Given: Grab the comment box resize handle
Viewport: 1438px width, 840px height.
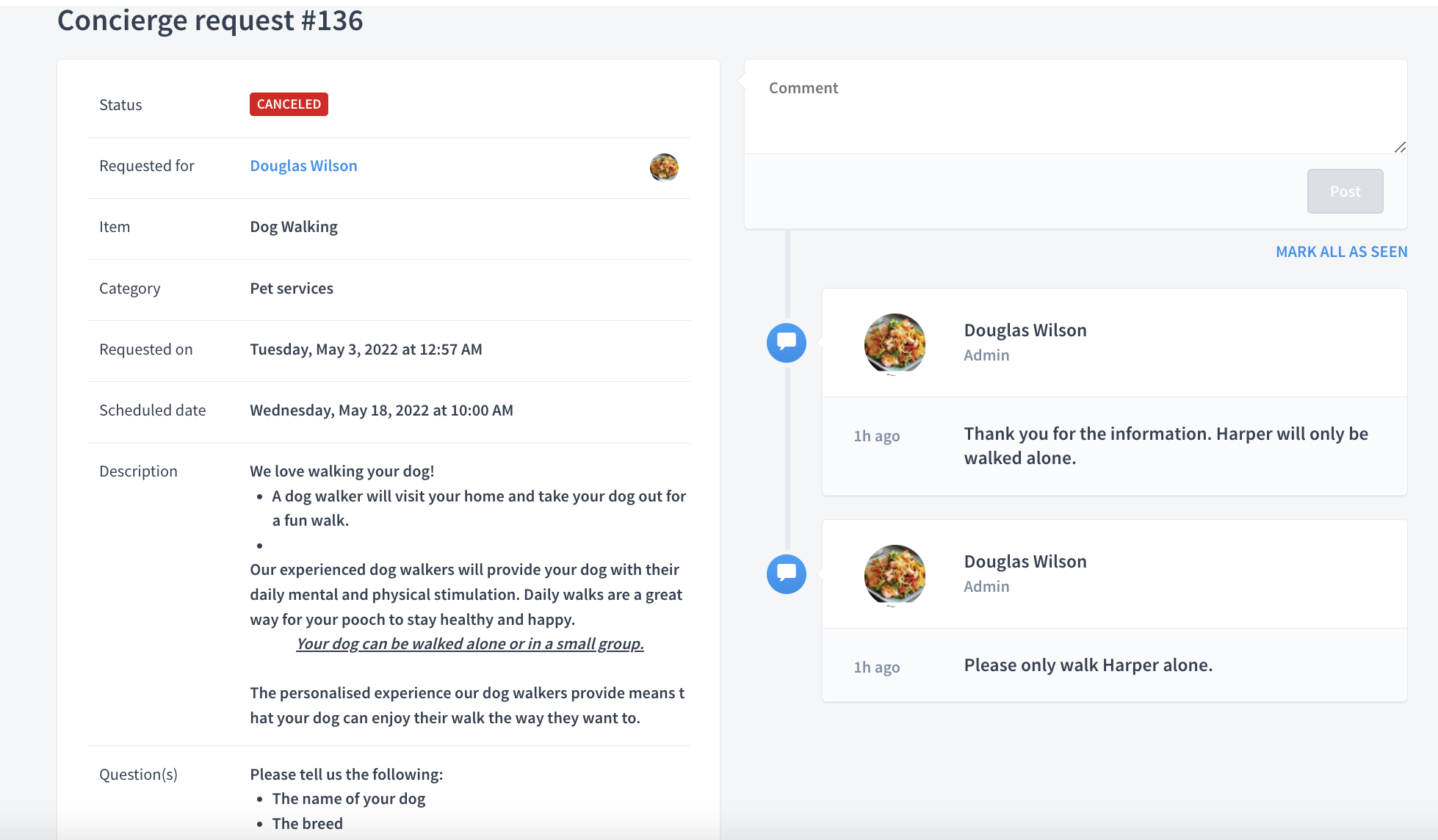Looking at the screenshot, I should 1400,147.
